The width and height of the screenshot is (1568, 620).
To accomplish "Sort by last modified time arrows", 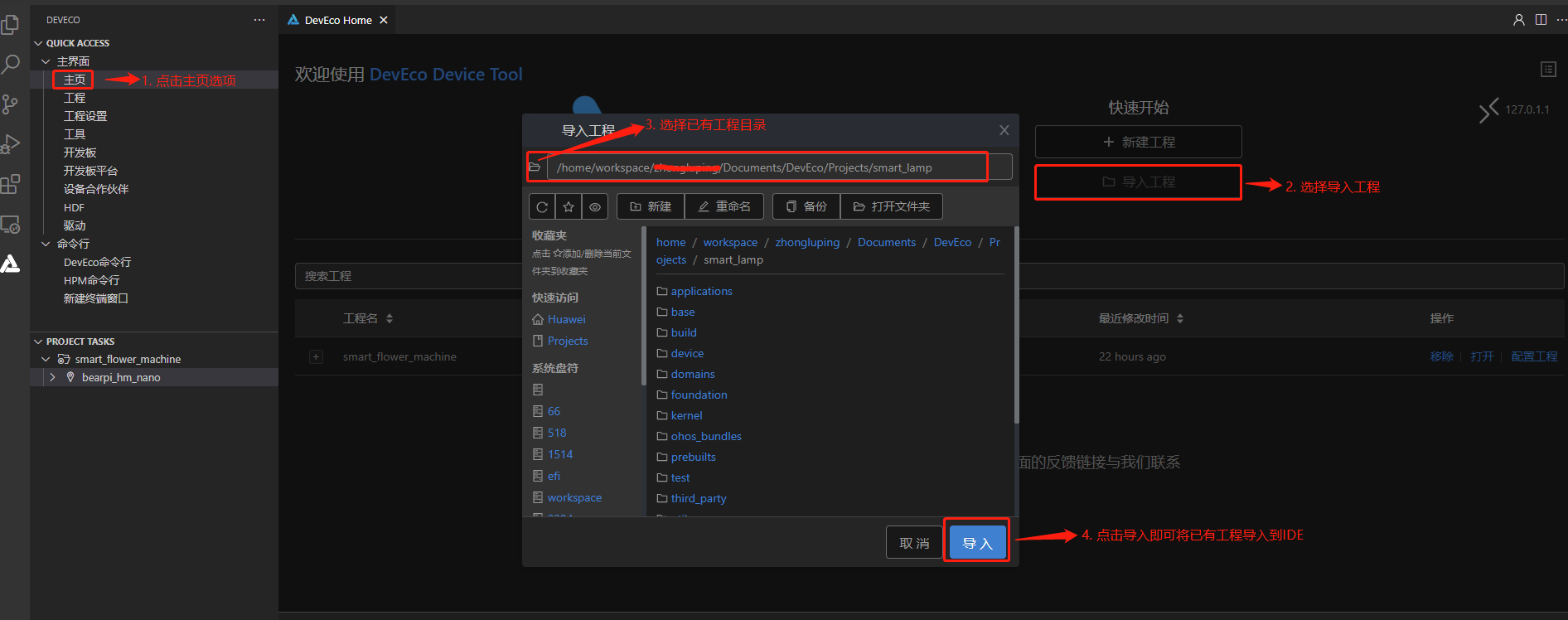I will (x=1180, y=318).
